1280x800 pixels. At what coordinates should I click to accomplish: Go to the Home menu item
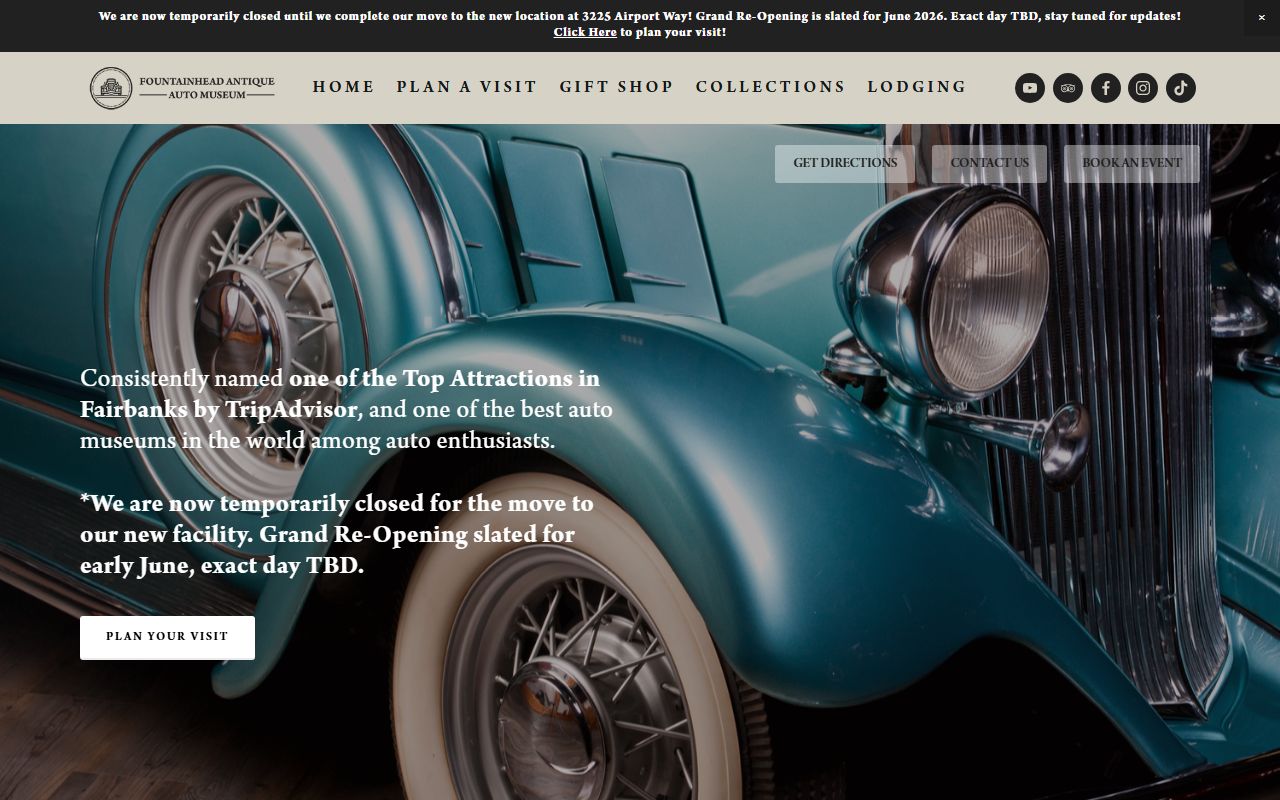344,87
